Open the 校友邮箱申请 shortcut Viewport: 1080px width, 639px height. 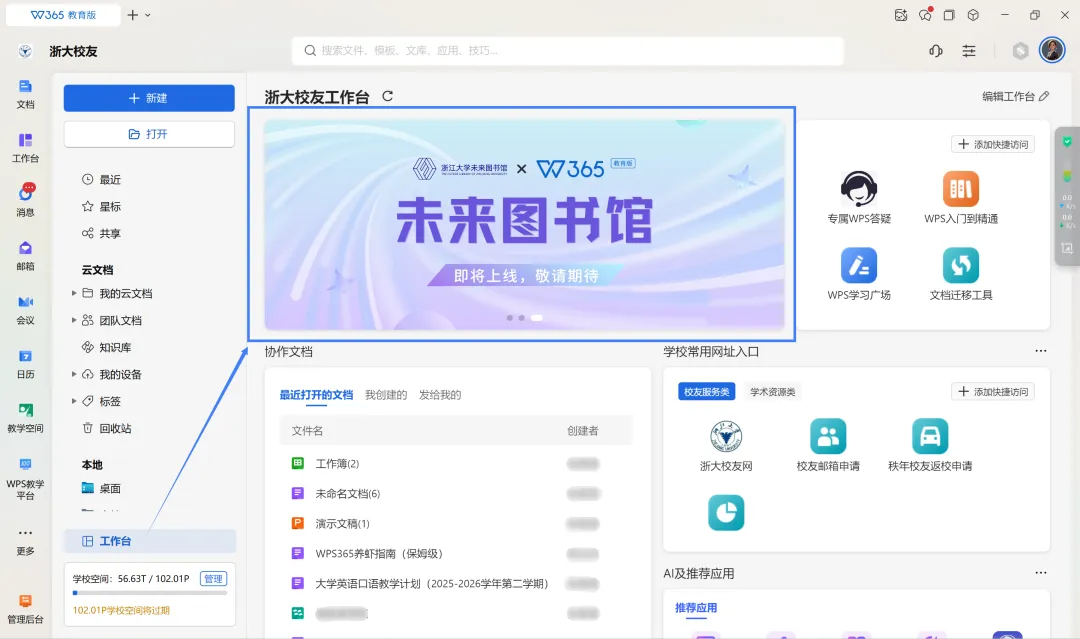(x=828, y=446)
